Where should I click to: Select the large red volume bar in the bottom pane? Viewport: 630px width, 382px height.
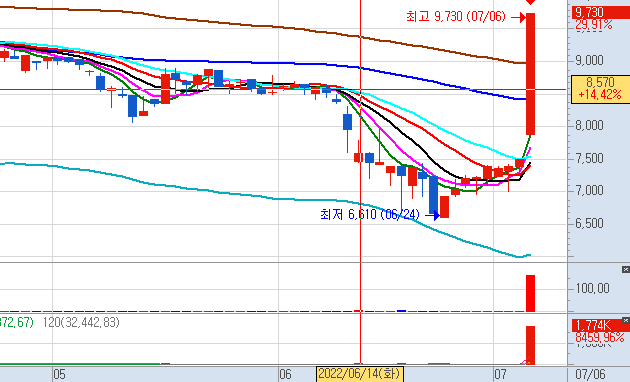[530, 345]
